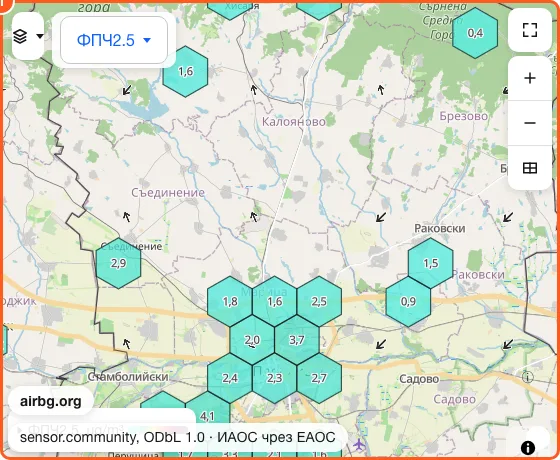Select the hexagon with value 2,4
Viewport: 560px width, 460px height.
[230, 378]
